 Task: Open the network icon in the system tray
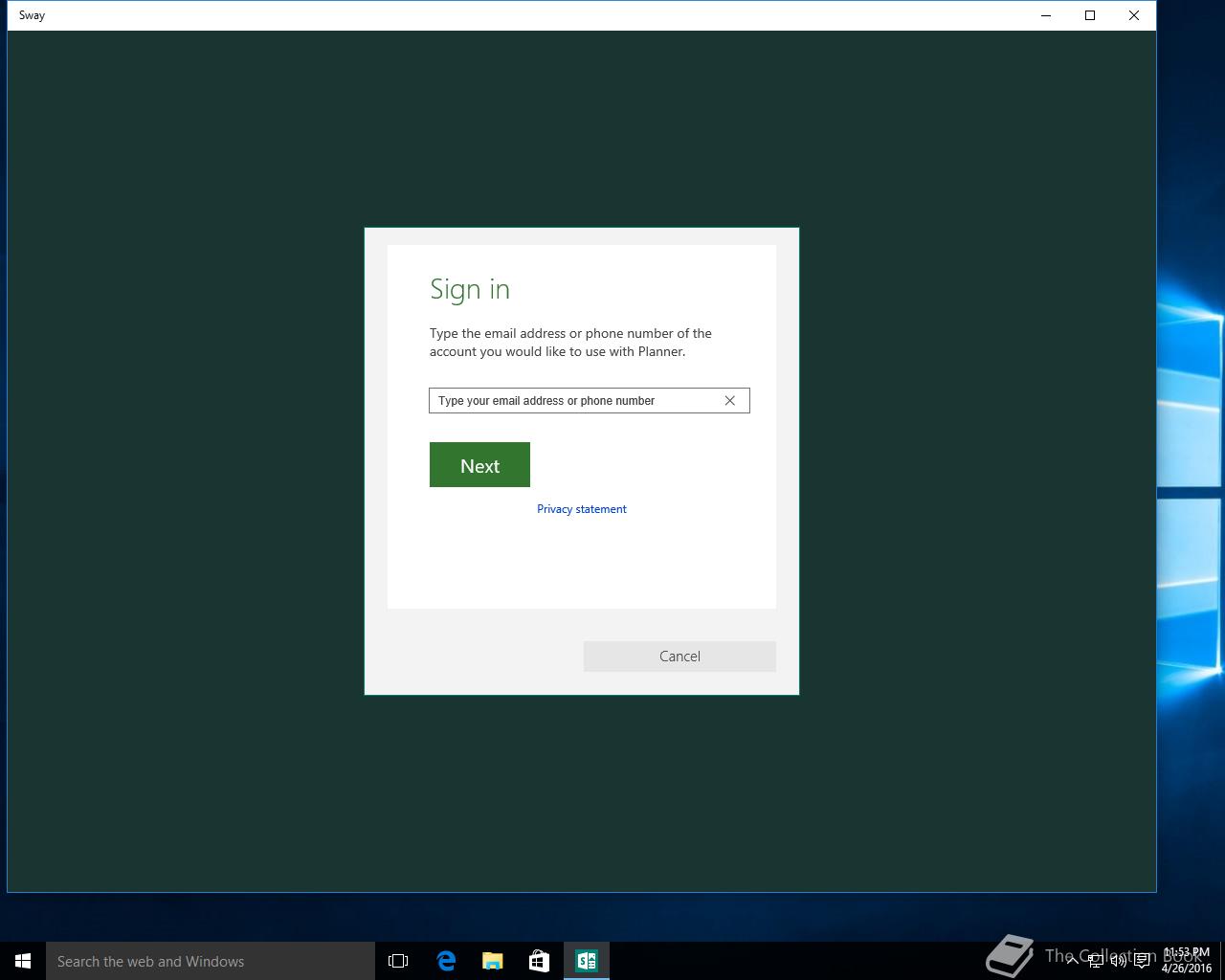(x=1096, y=961)
